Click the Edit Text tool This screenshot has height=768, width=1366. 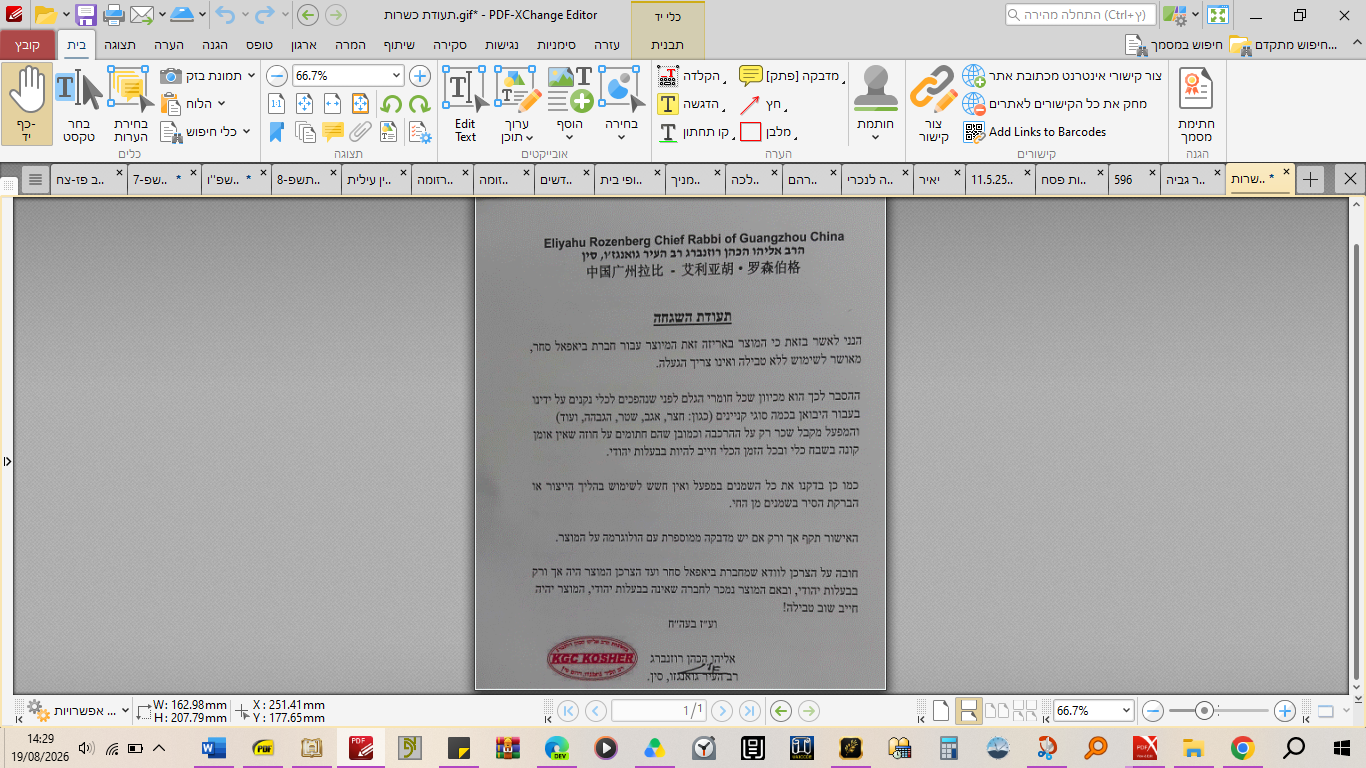[465, 104]
